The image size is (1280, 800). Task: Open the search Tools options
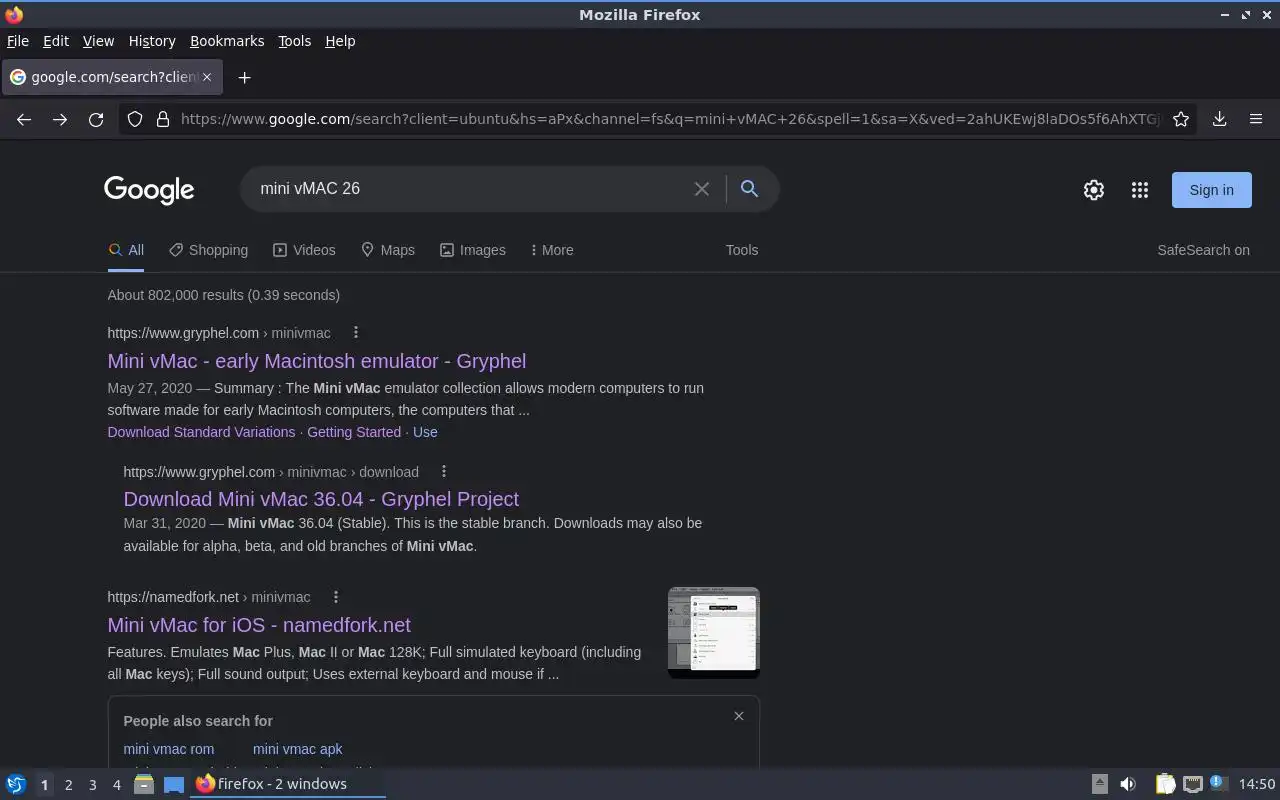(742, 250)
